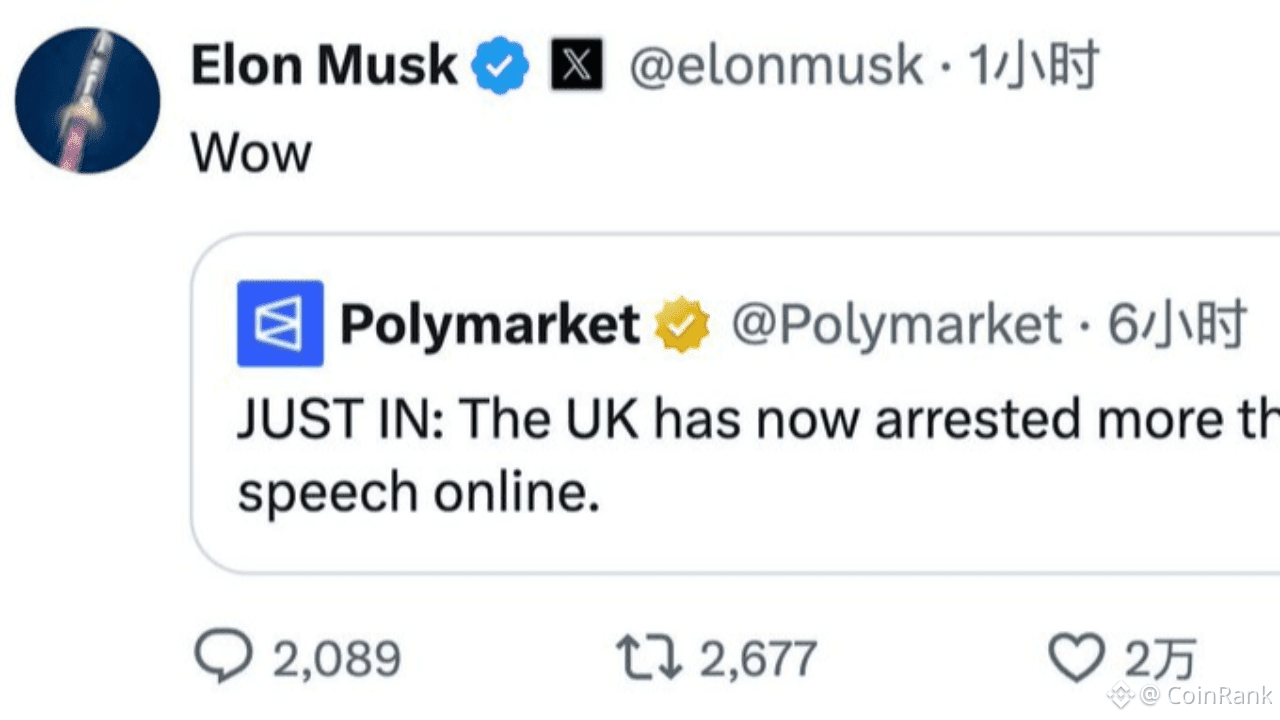Viewport: 1280px width, 720px height.
Task: Click the black X affiliation badge
Action: tap(577, 66)
